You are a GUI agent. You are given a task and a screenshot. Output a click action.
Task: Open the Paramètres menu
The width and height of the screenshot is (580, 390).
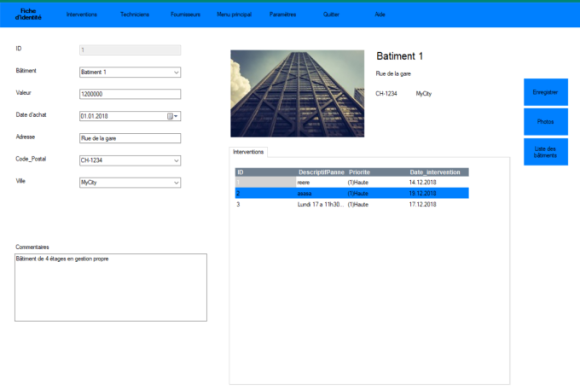[283, 14]
